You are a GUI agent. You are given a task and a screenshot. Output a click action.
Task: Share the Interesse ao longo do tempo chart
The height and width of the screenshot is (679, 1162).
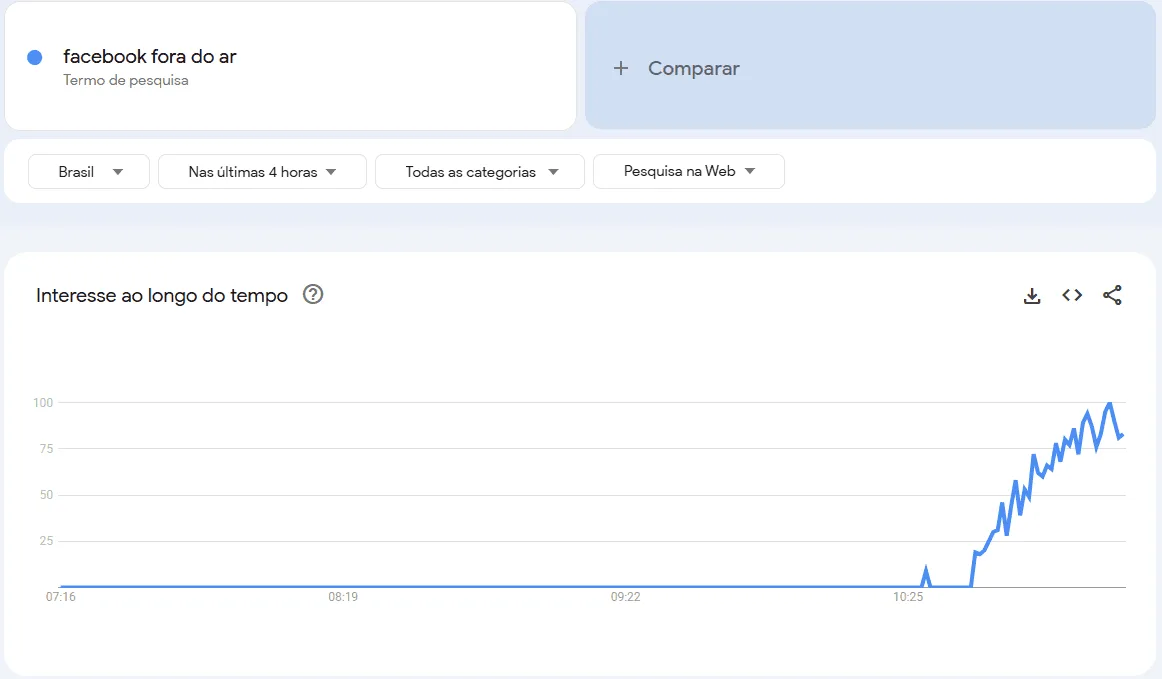(x=1112, y=295)
